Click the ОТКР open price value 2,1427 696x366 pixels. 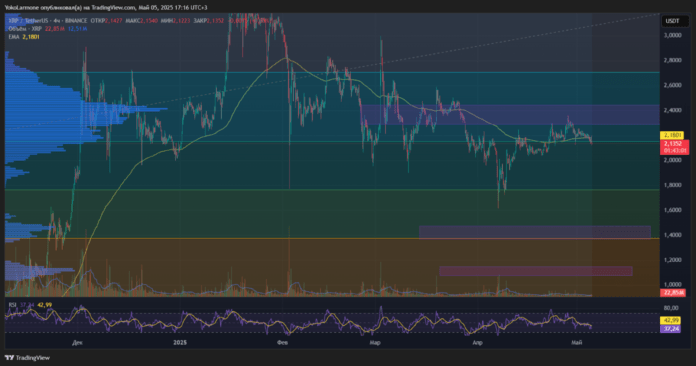(113, 21)
